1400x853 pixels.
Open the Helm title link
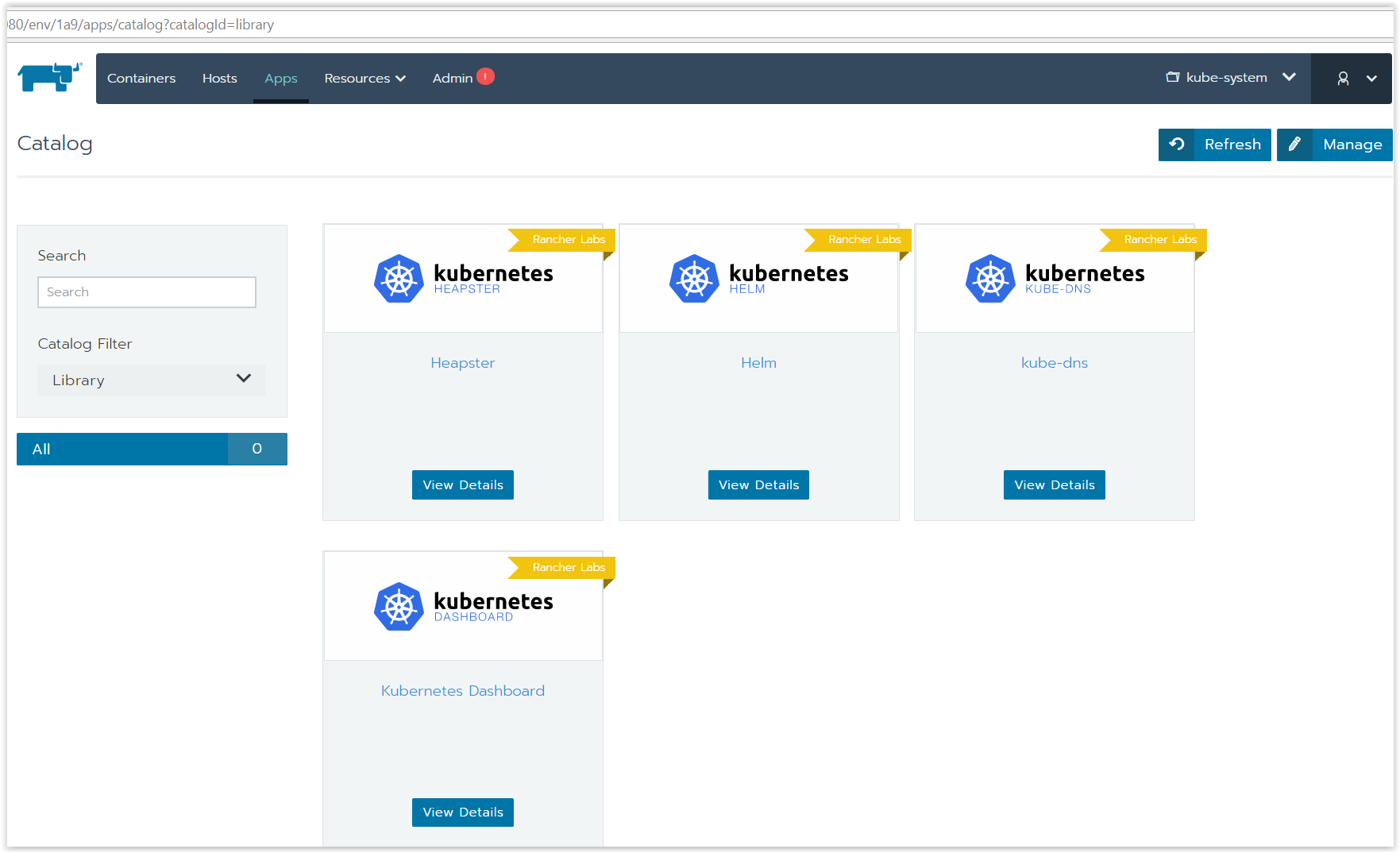click(759, 363)
